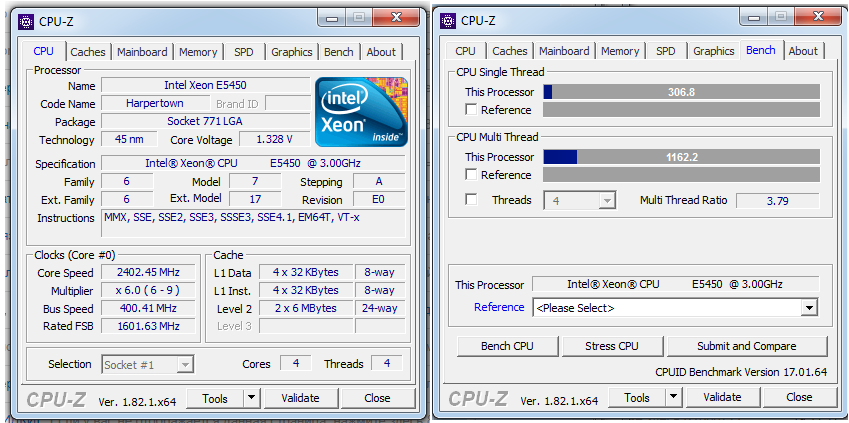Switch to Bench tab in left window
The image size is (849, 423).
(x=338, y=52)
